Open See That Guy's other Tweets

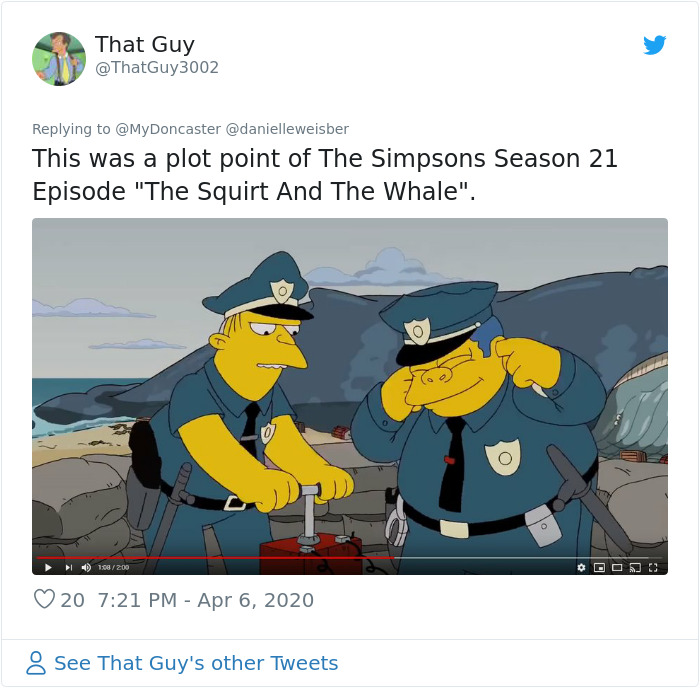[196, 663]
